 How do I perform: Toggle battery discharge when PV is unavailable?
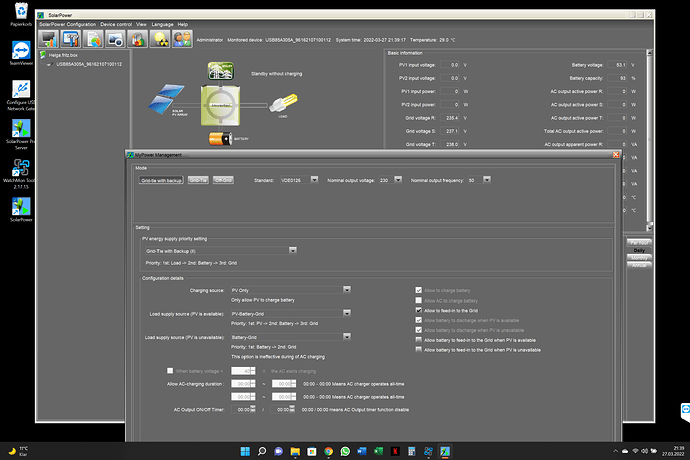click(x=418, y=330)
